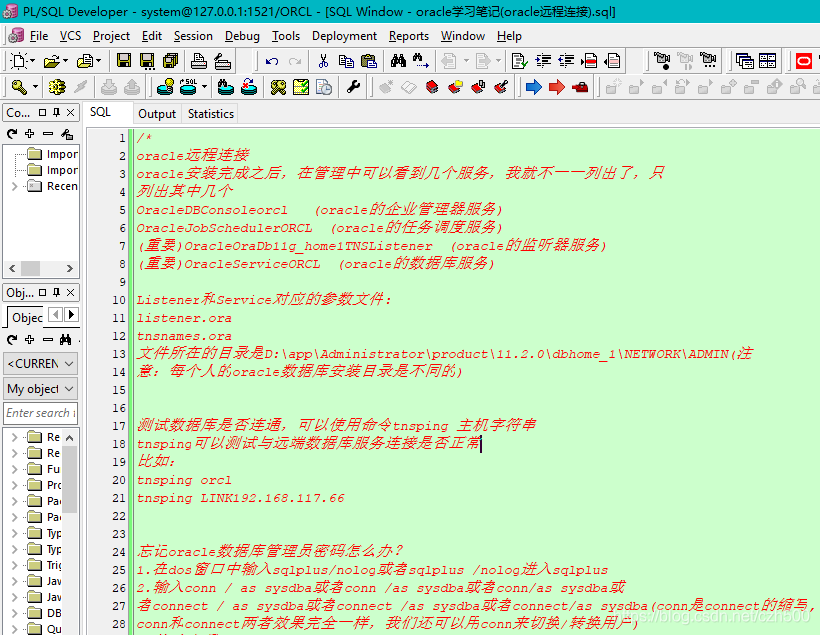Viewport: 820px width, 635px height.
Task: Open the dropdown arrow beside the New icon
Action: coord(32,61)
